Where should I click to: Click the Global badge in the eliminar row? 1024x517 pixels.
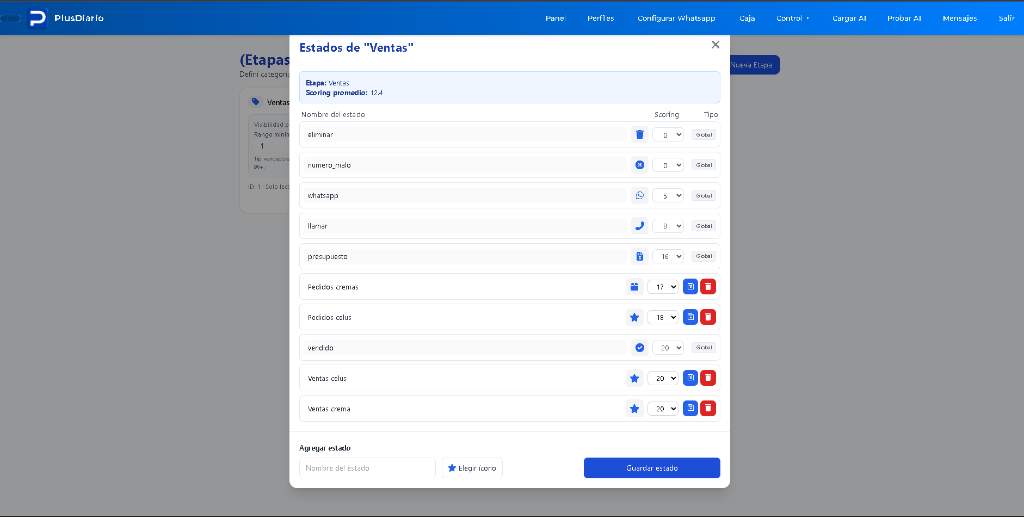pos(704,134)
